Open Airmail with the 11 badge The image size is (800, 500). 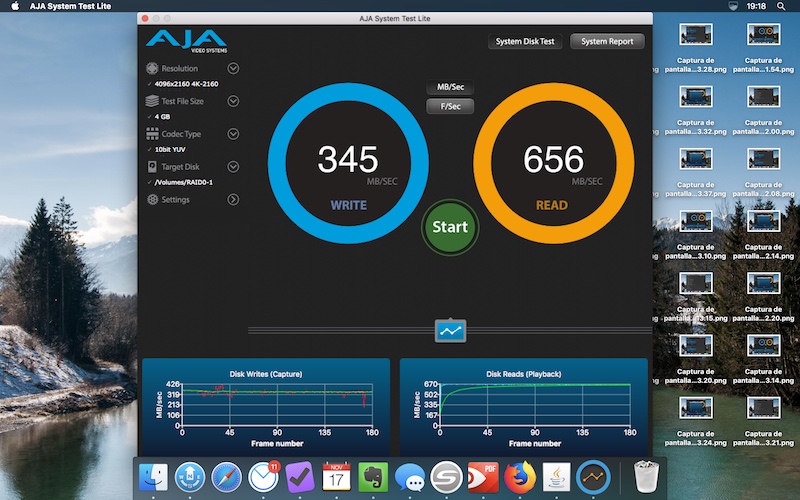pyautogui.click(x=263, y=477)
